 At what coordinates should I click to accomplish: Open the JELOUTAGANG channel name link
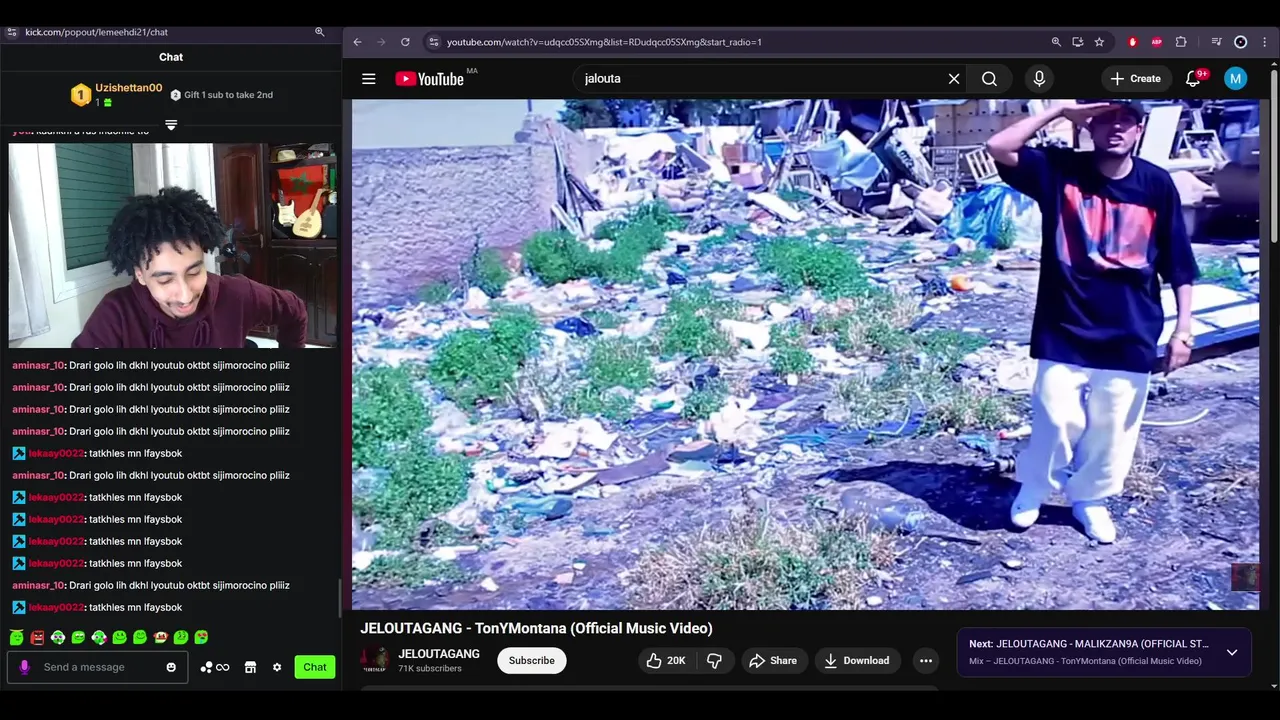(x=439, y=654)
